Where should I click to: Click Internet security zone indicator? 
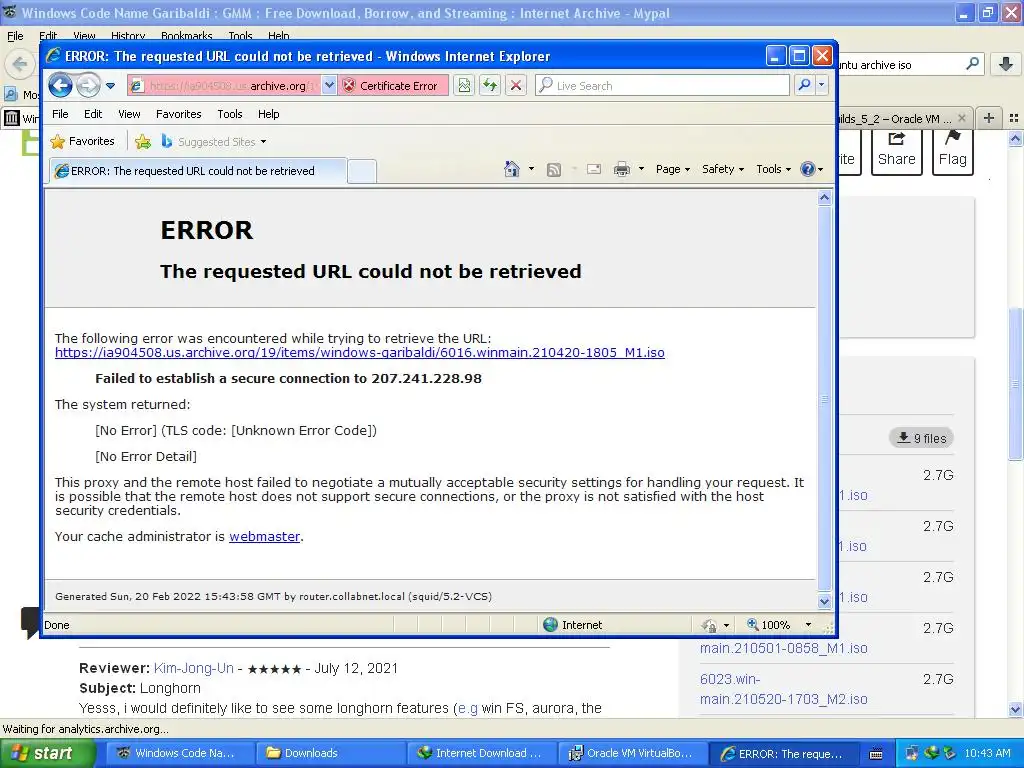pos(573,625)
